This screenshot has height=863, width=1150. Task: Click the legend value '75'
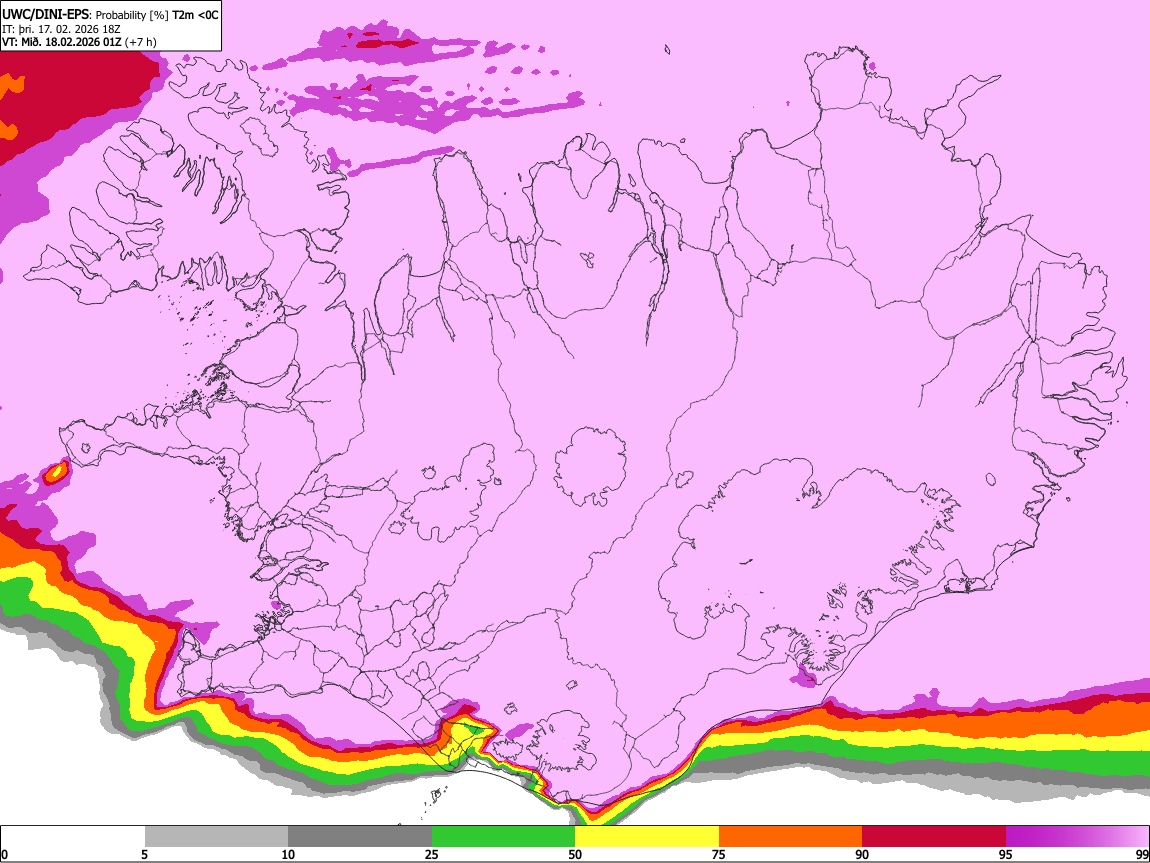point(719,854)
